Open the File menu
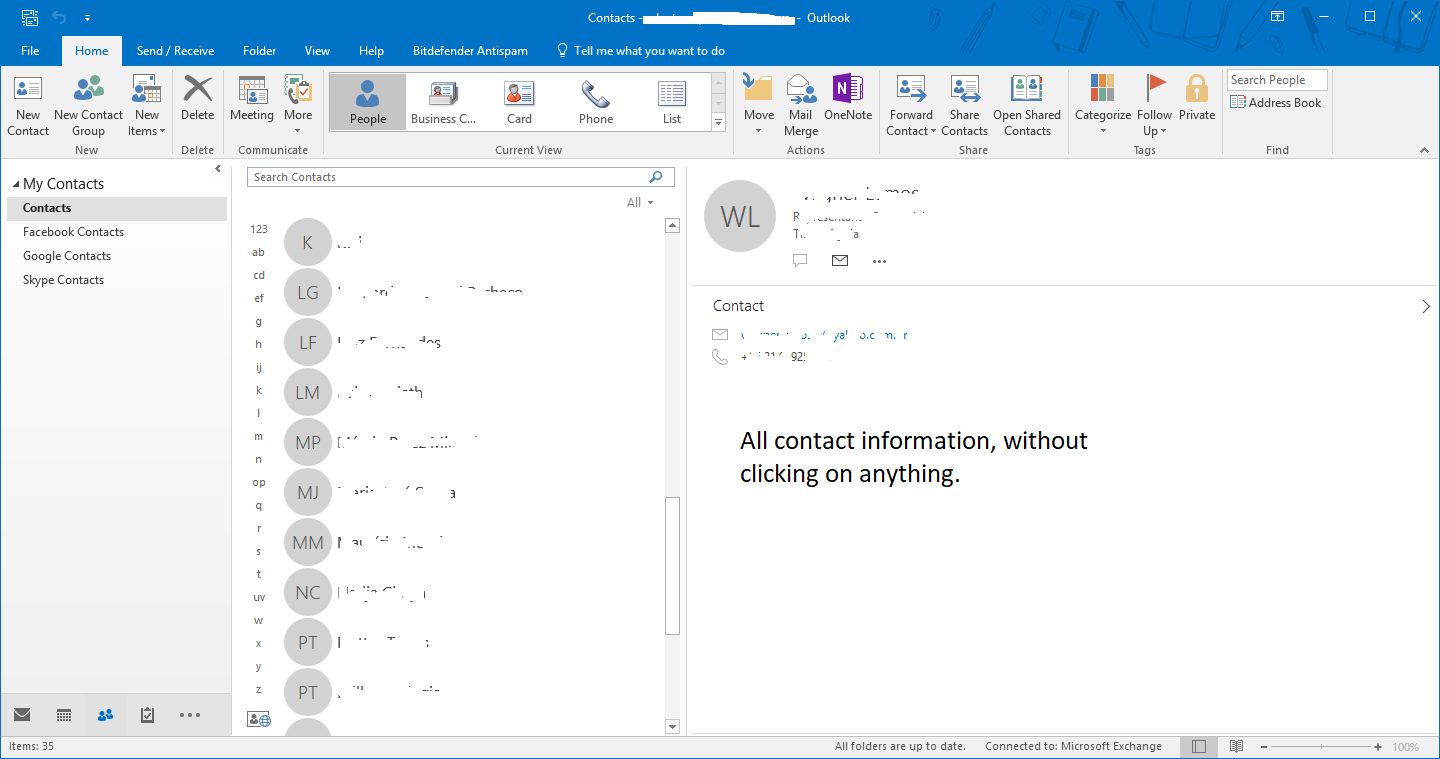This screenshot has height=759, width=1440. 30,51
